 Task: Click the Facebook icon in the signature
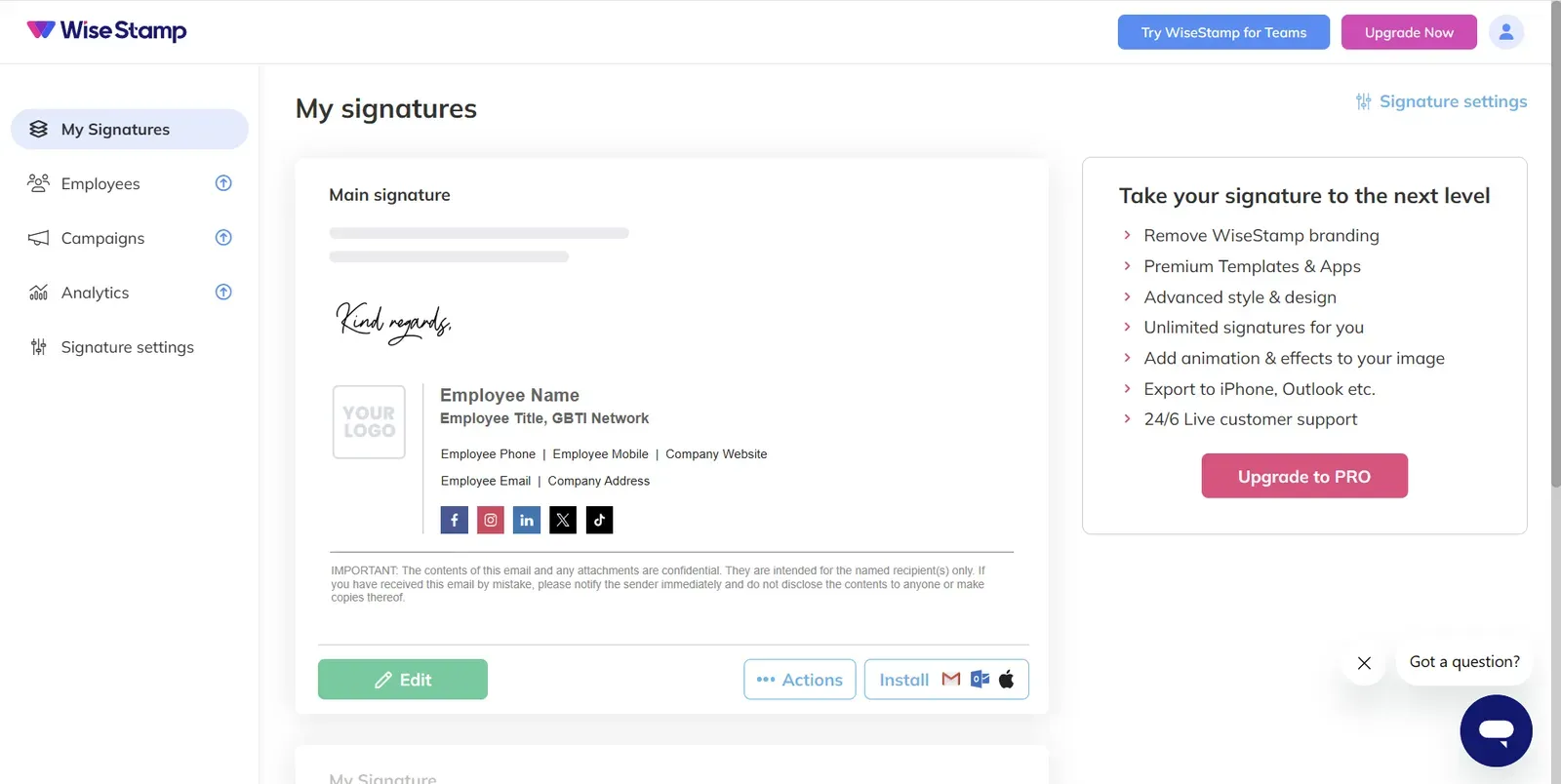point(454,520)
